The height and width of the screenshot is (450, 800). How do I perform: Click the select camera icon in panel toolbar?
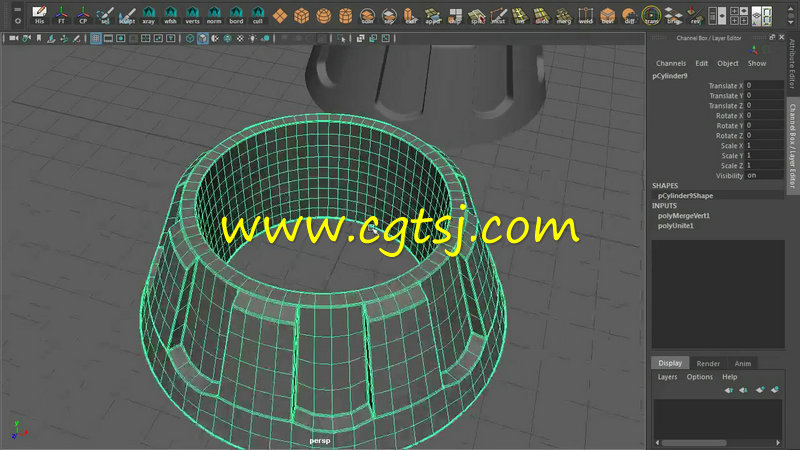(x=14, y=38)
